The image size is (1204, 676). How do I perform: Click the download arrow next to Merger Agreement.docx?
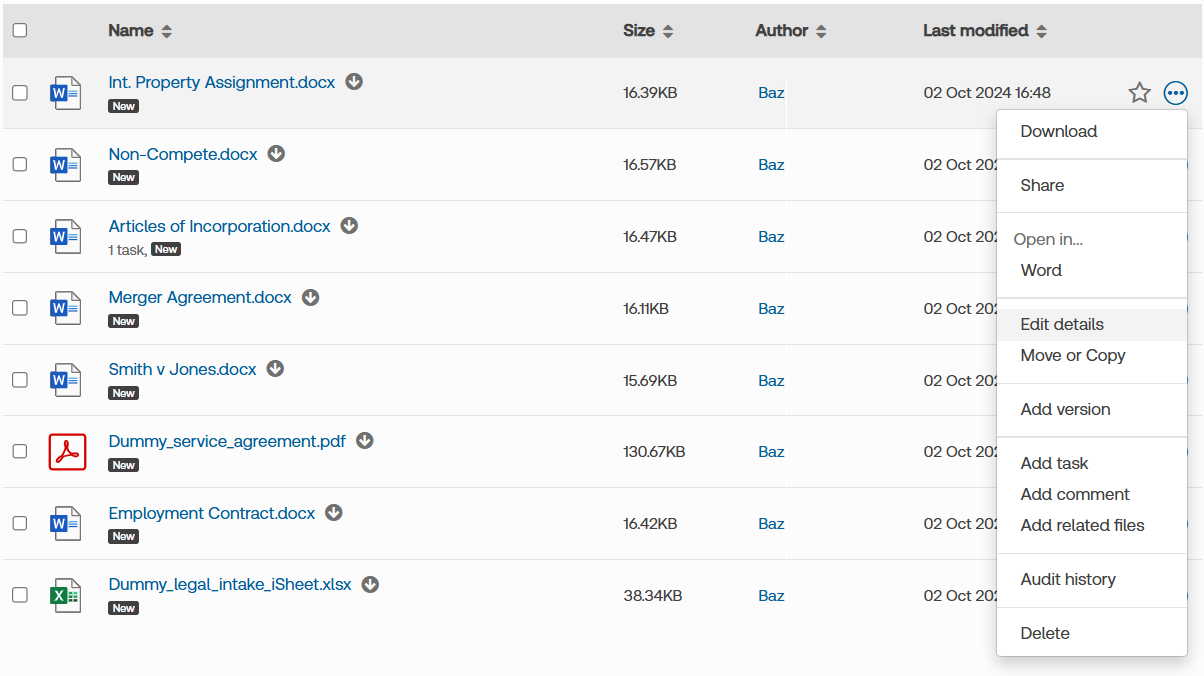point(311,298)
